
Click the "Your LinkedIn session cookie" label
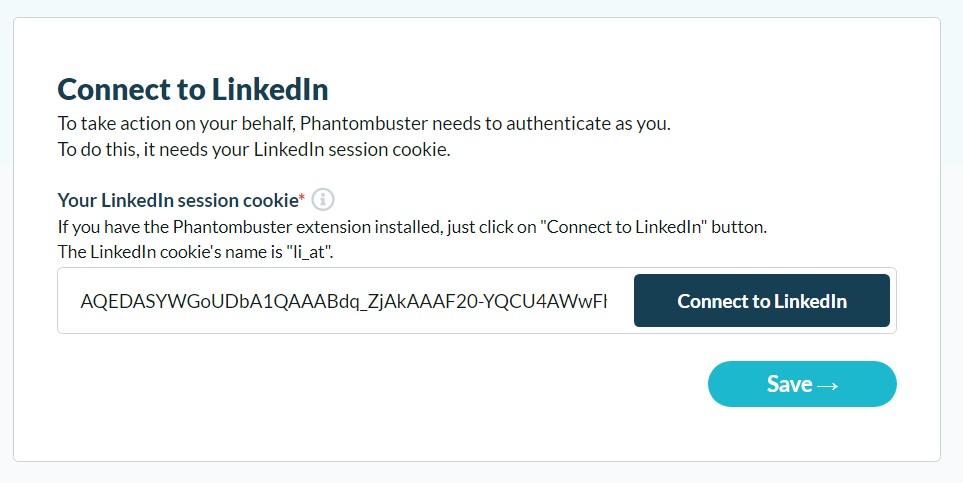178,200
